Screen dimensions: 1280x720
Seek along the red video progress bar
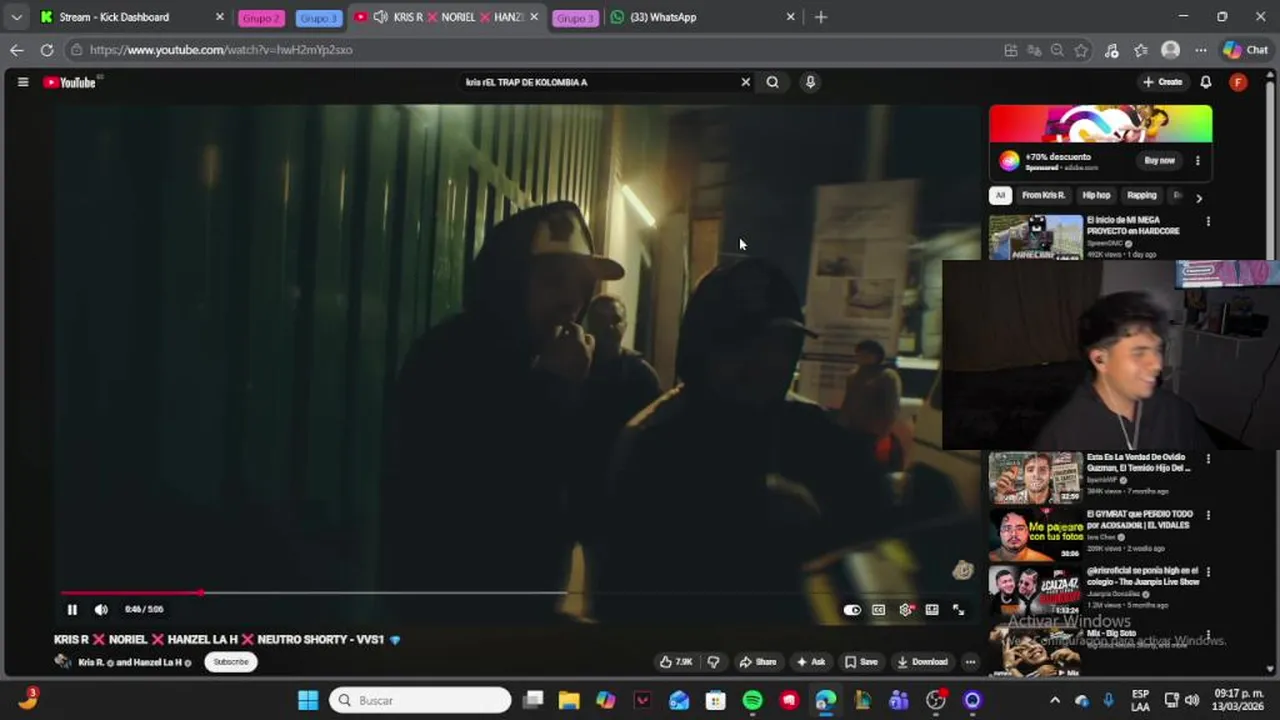[516, 593]
